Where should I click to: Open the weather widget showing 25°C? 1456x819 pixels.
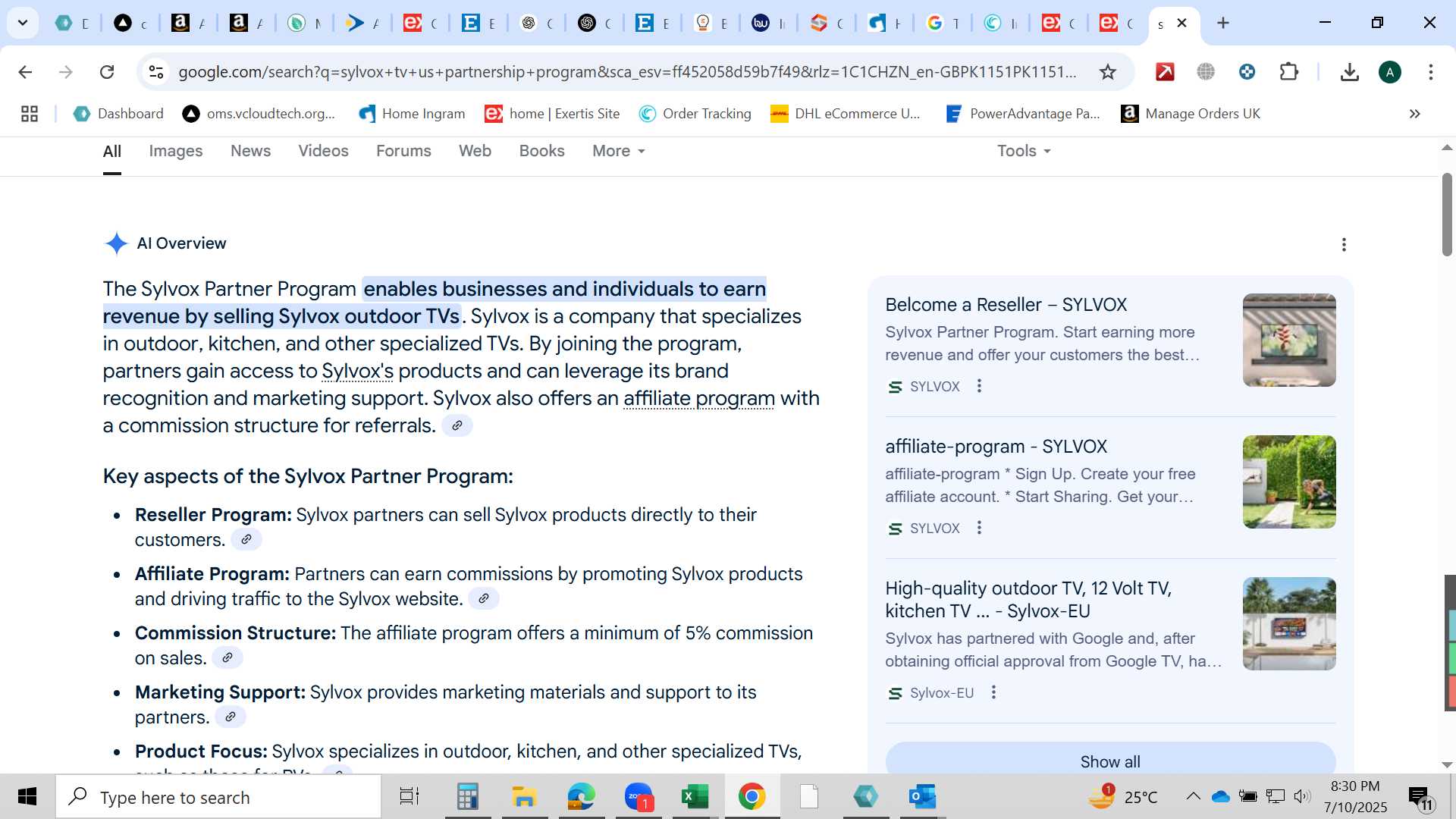click(1124, 796)
